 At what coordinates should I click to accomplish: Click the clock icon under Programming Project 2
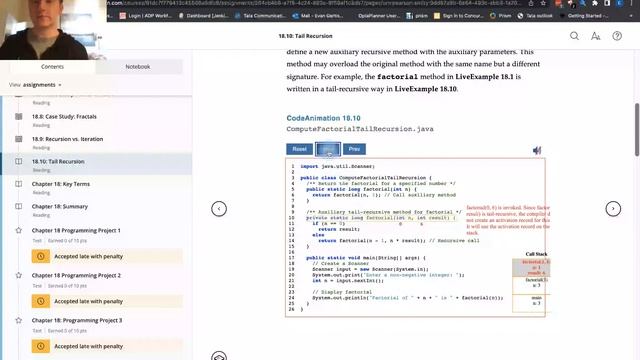(x=41, y=301)
